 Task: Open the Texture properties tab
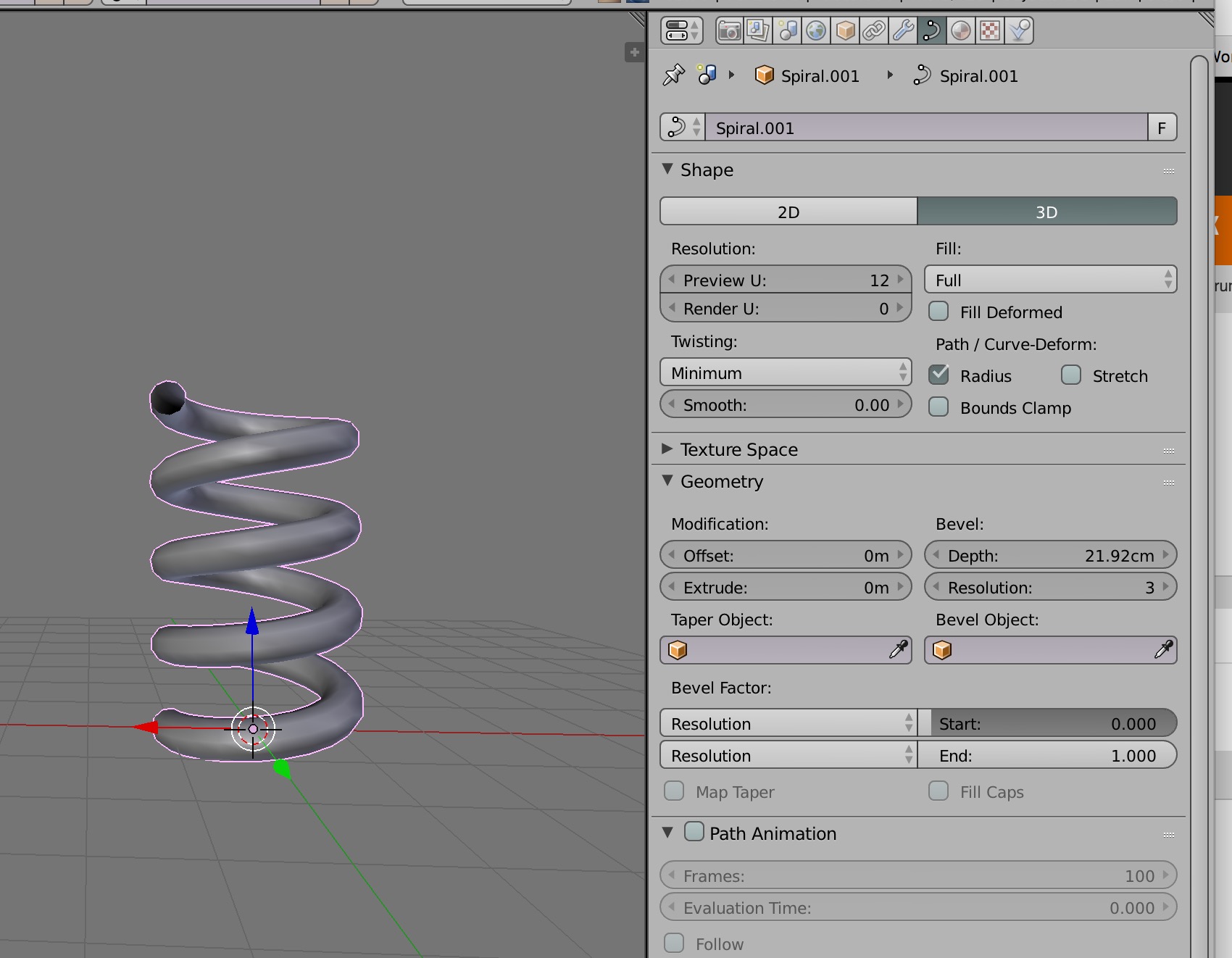tap(990, 30)
